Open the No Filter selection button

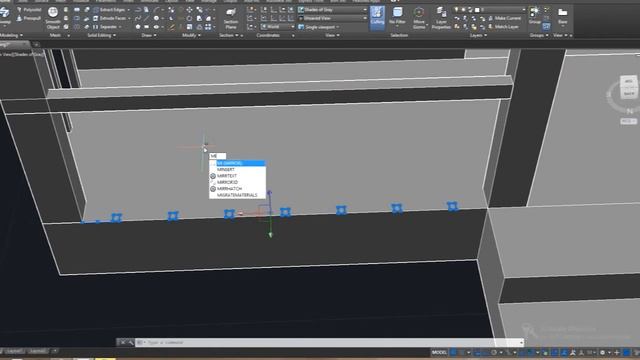pos(397,18)
